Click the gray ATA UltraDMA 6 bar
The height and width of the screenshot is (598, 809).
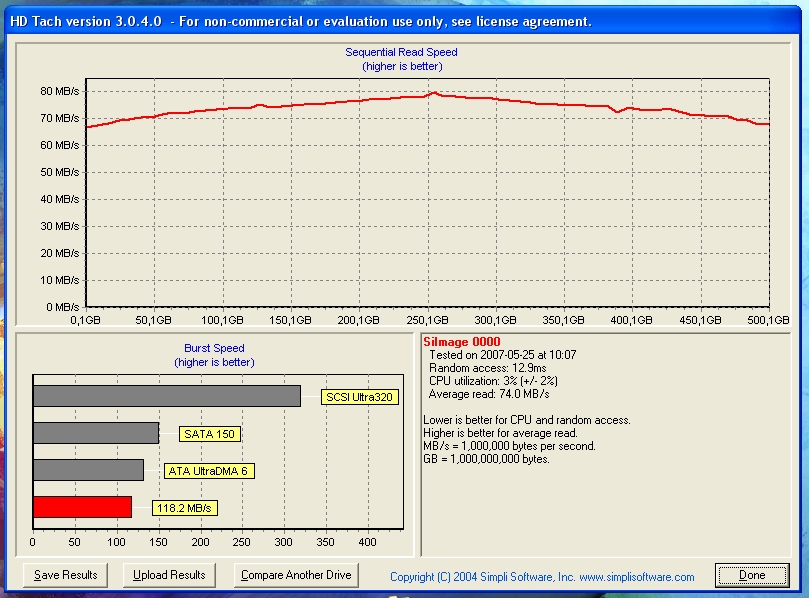88,470
